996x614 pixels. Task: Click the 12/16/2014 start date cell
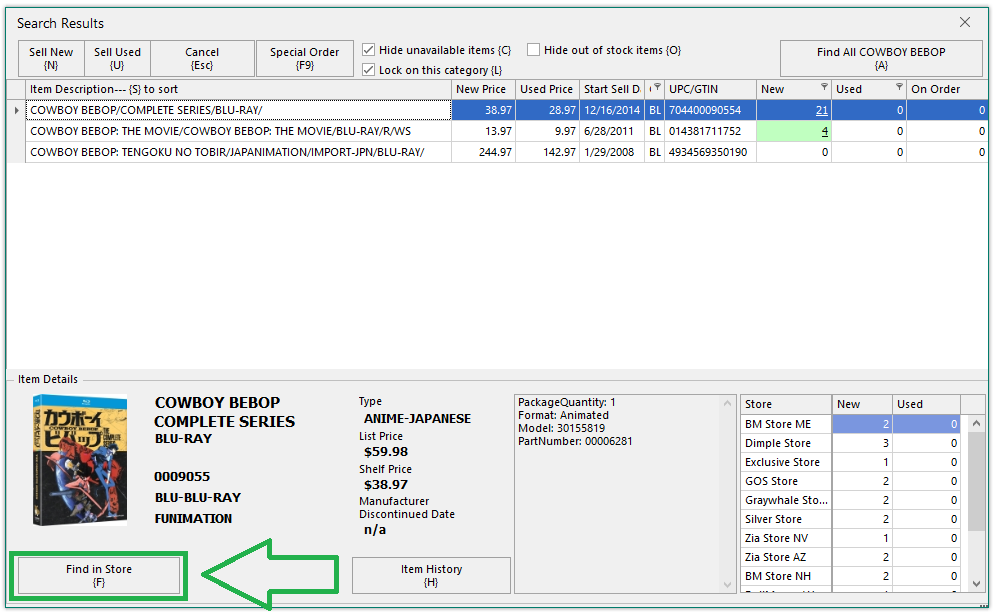pos(612,110)
